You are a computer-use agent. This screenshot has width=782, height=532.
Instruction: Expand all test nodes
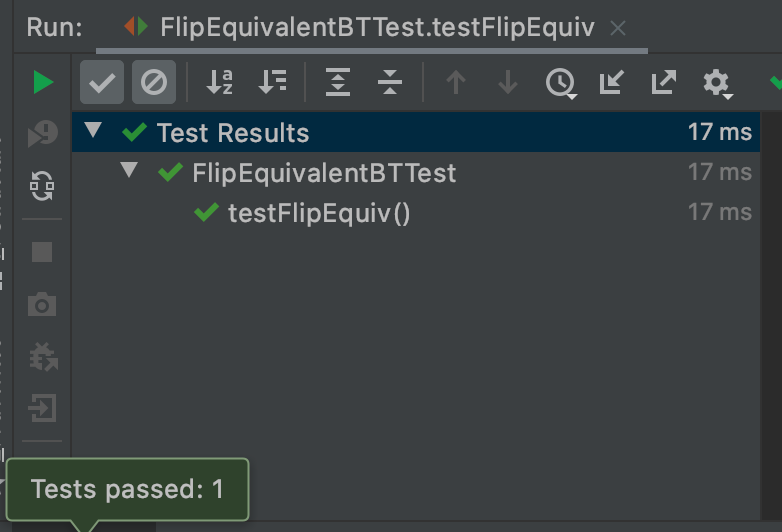point(339,82)
